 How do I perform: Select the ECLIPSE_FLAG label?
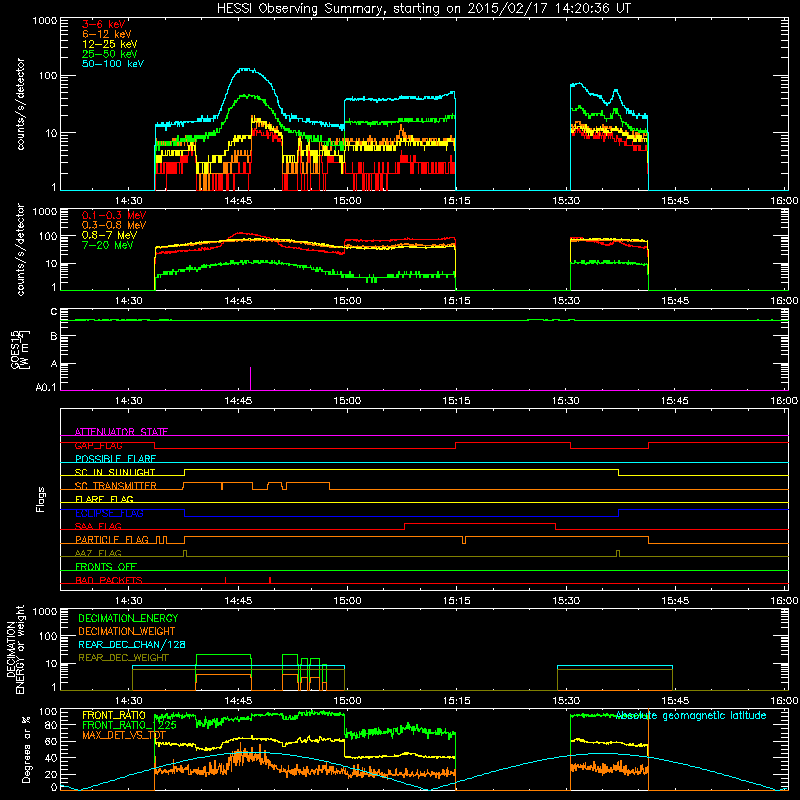[x=109, y=513]
